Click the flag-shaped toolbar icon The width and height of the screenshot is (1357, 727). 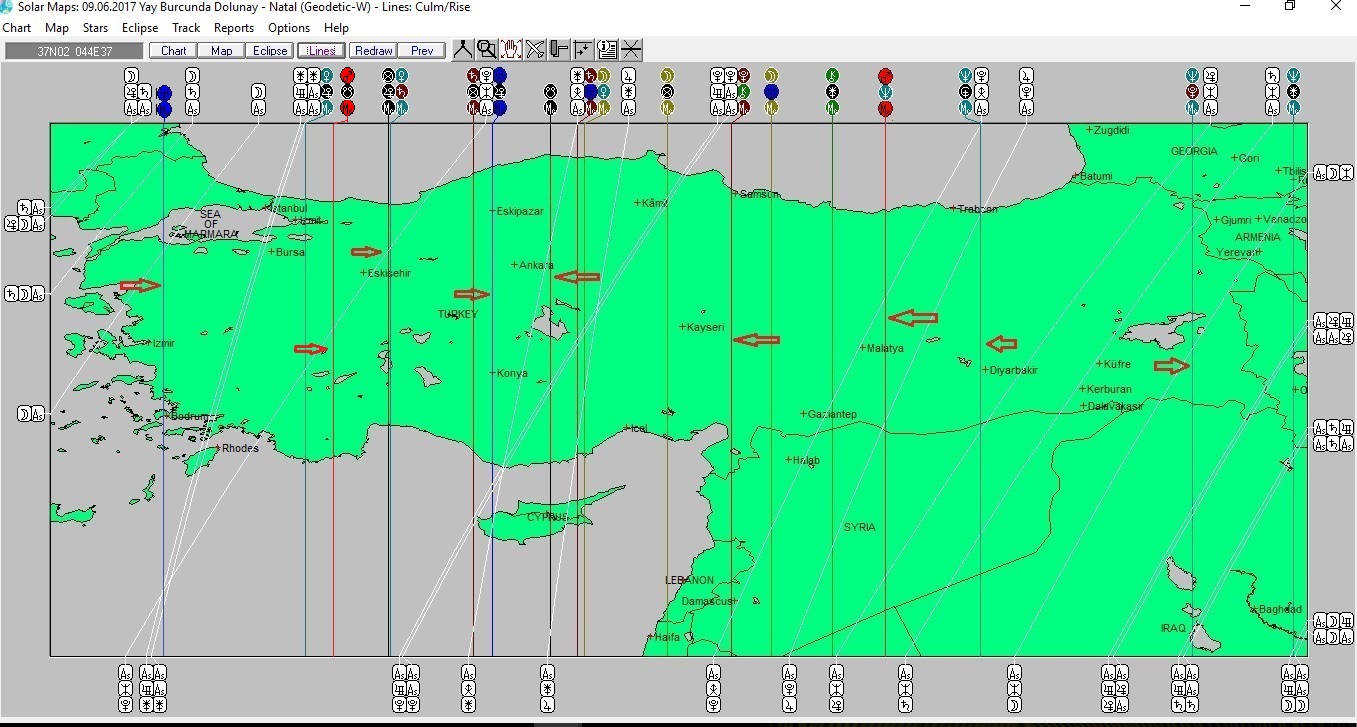[559, 50]
